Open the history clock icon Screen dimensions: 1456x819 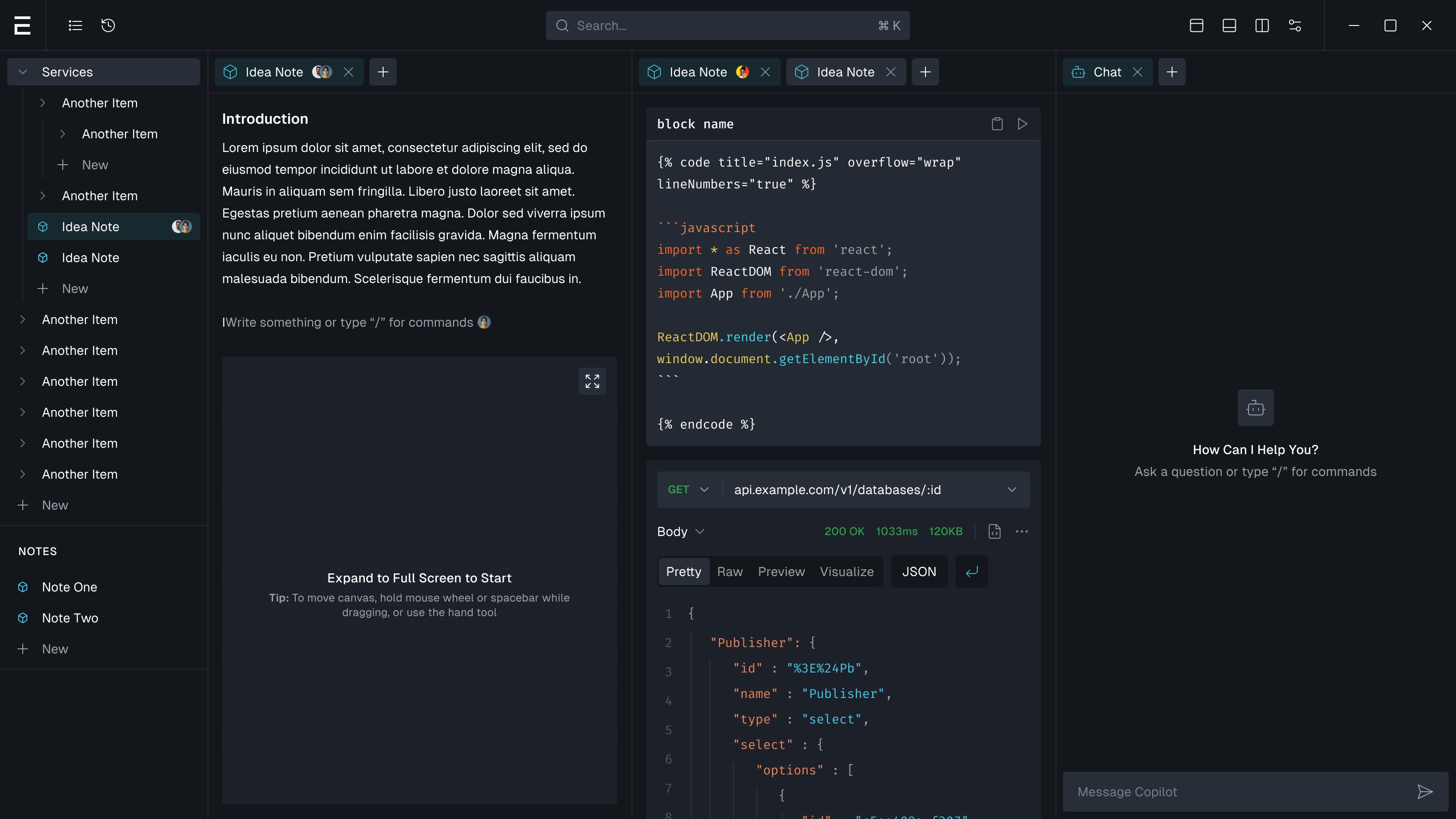click(x=108, y=25)
